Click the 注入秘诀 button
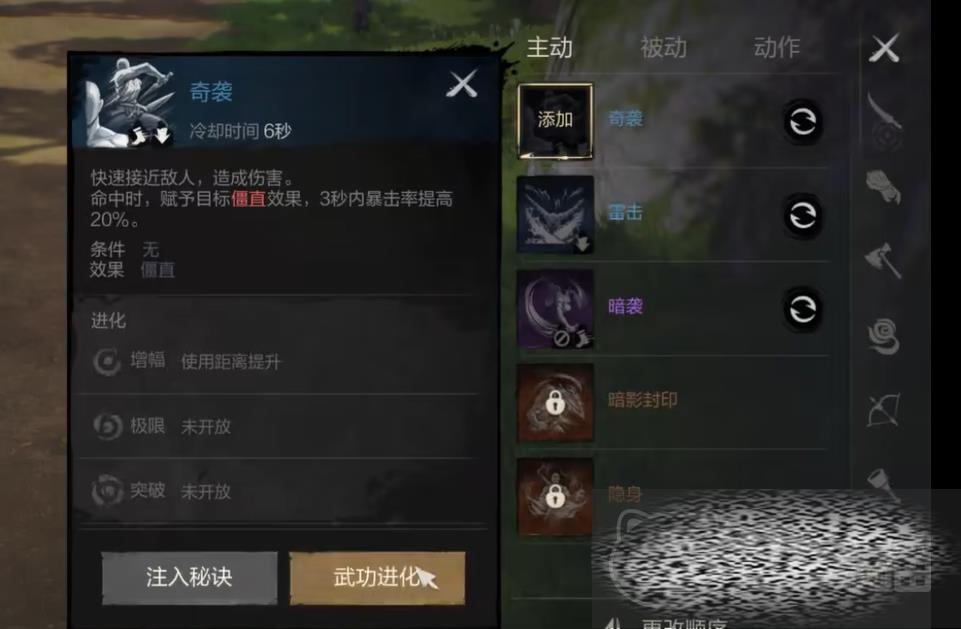This screenshot has height=629, width=961. [189, 577]
